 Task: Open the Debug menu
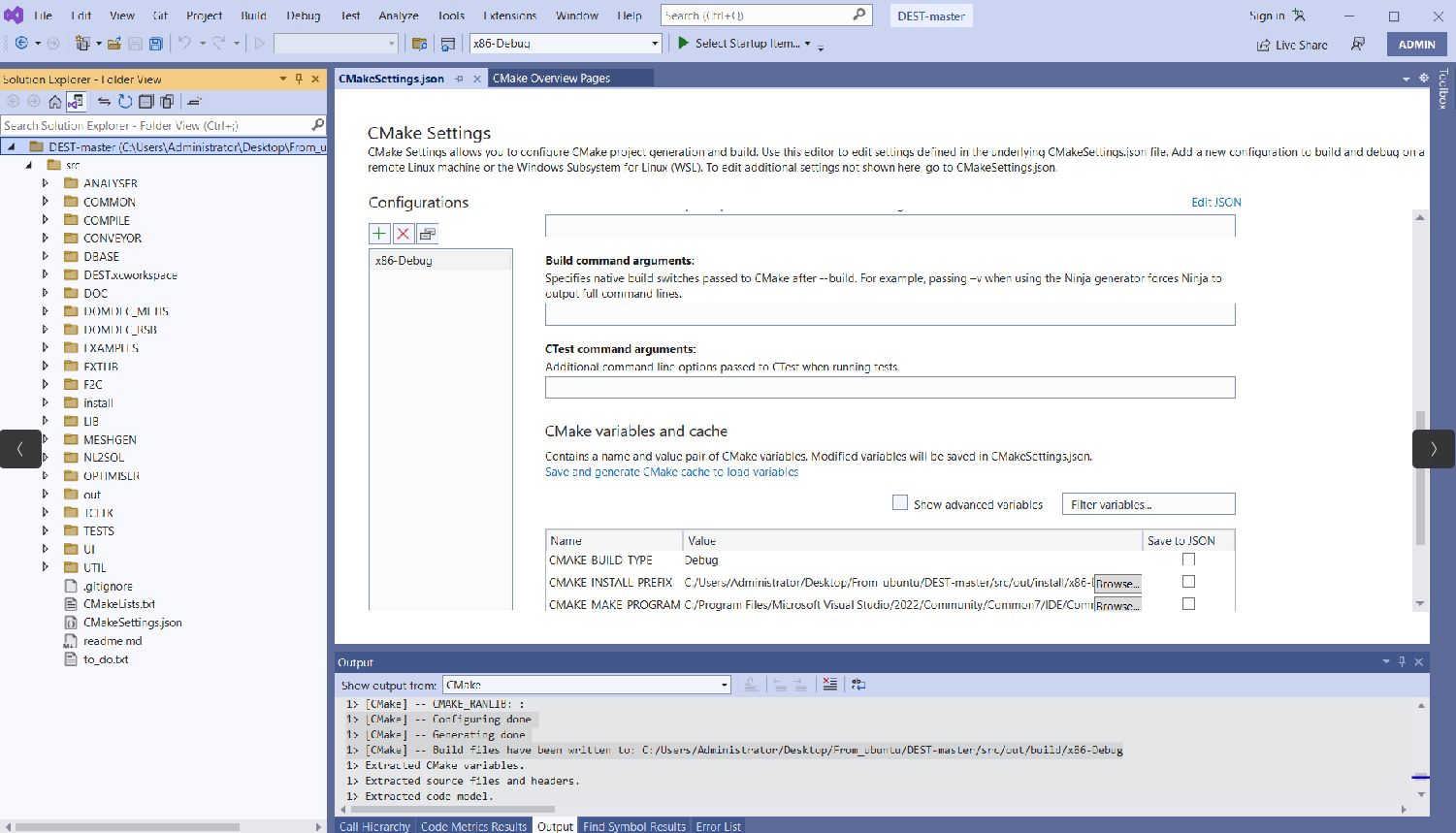(x=304, y=16)
